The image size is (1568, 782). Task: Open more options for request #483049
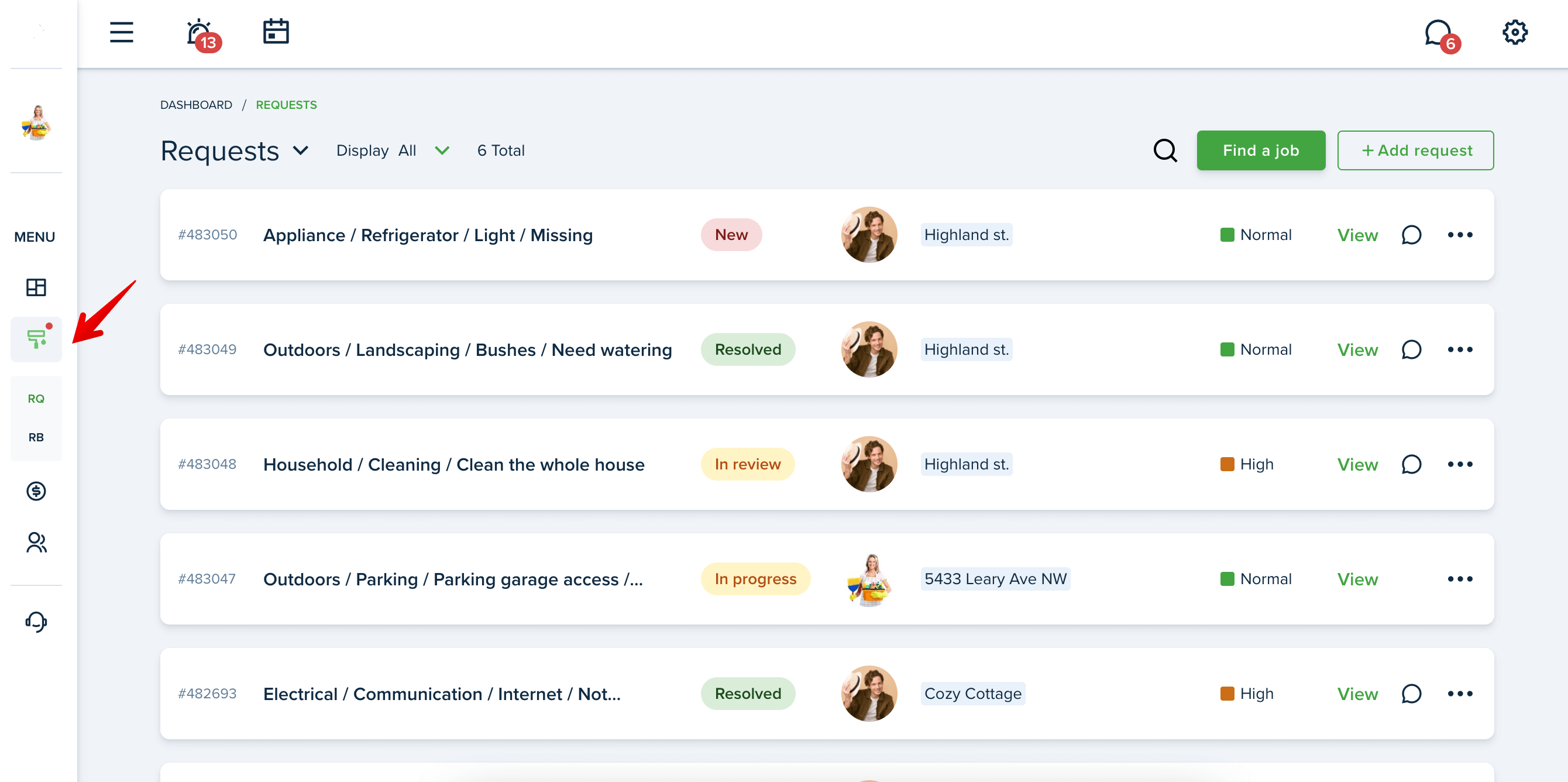1460,349
